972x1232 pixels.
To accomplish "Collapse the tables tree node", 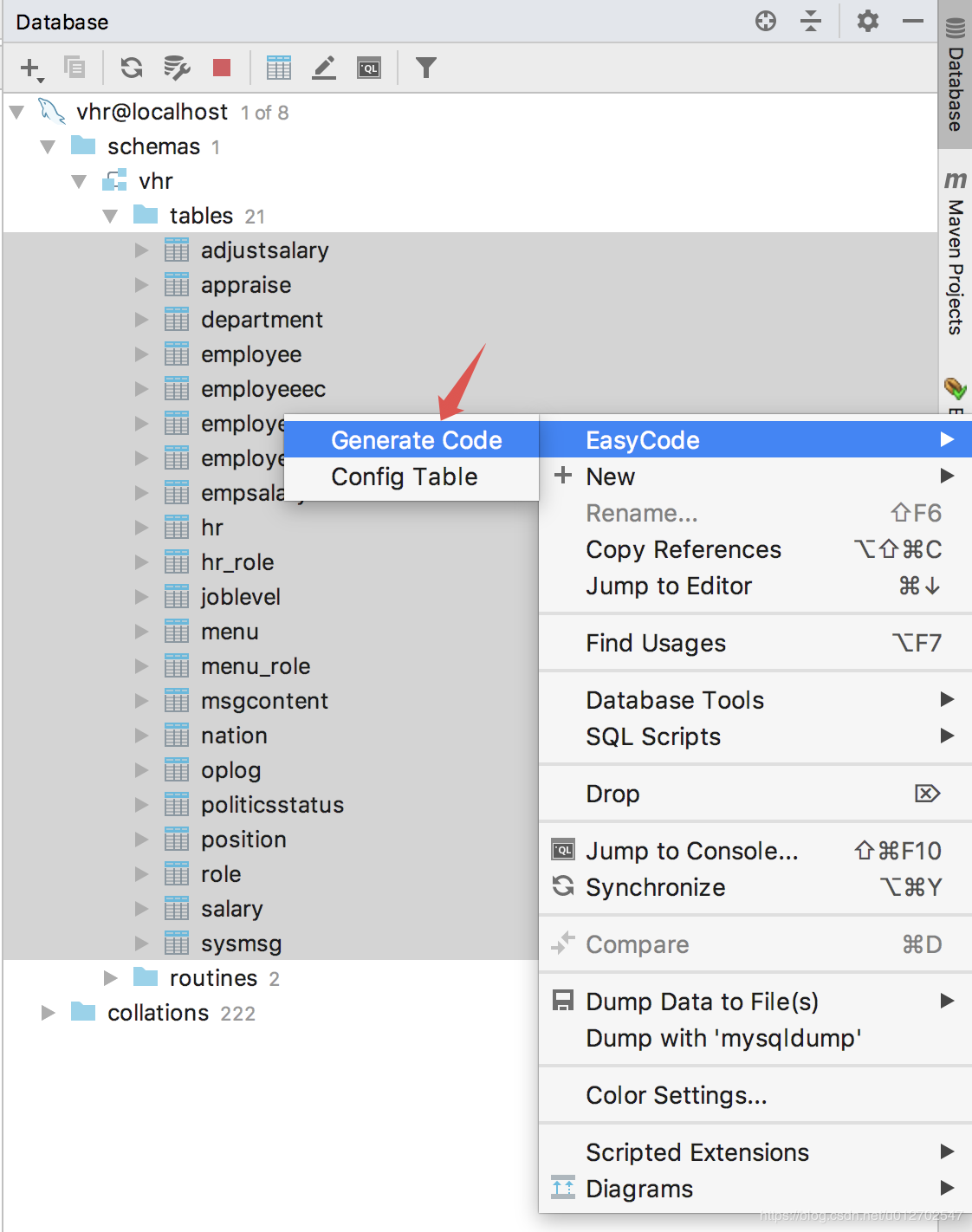I will coord(110,215).
